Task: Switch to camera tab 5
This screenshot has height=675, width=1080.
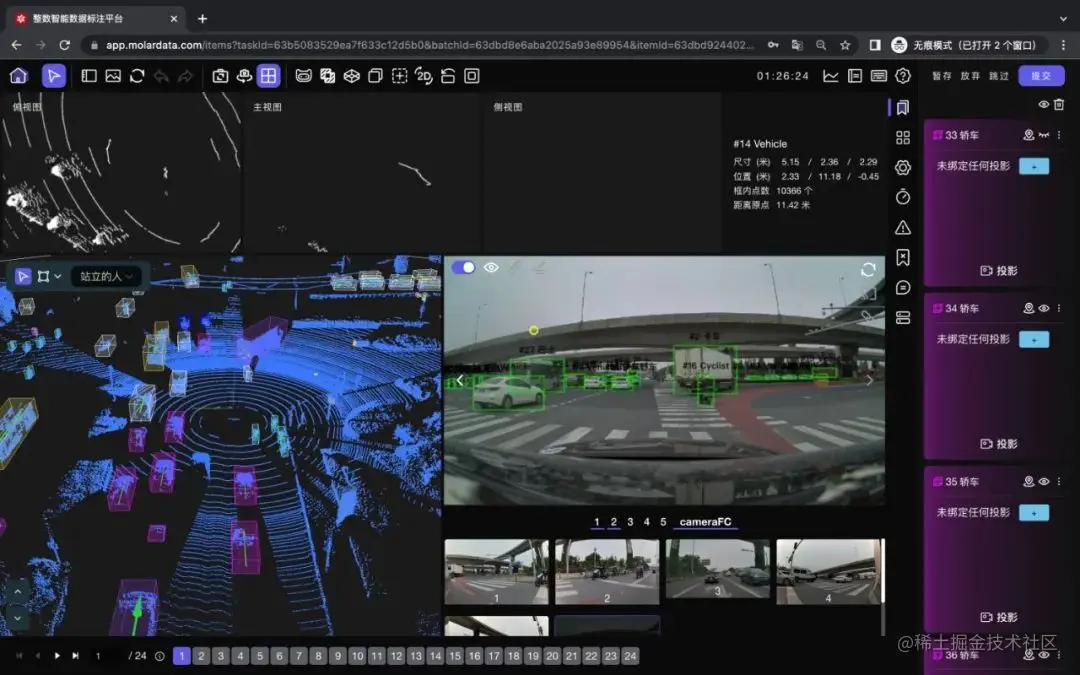Action: [663, 522]
